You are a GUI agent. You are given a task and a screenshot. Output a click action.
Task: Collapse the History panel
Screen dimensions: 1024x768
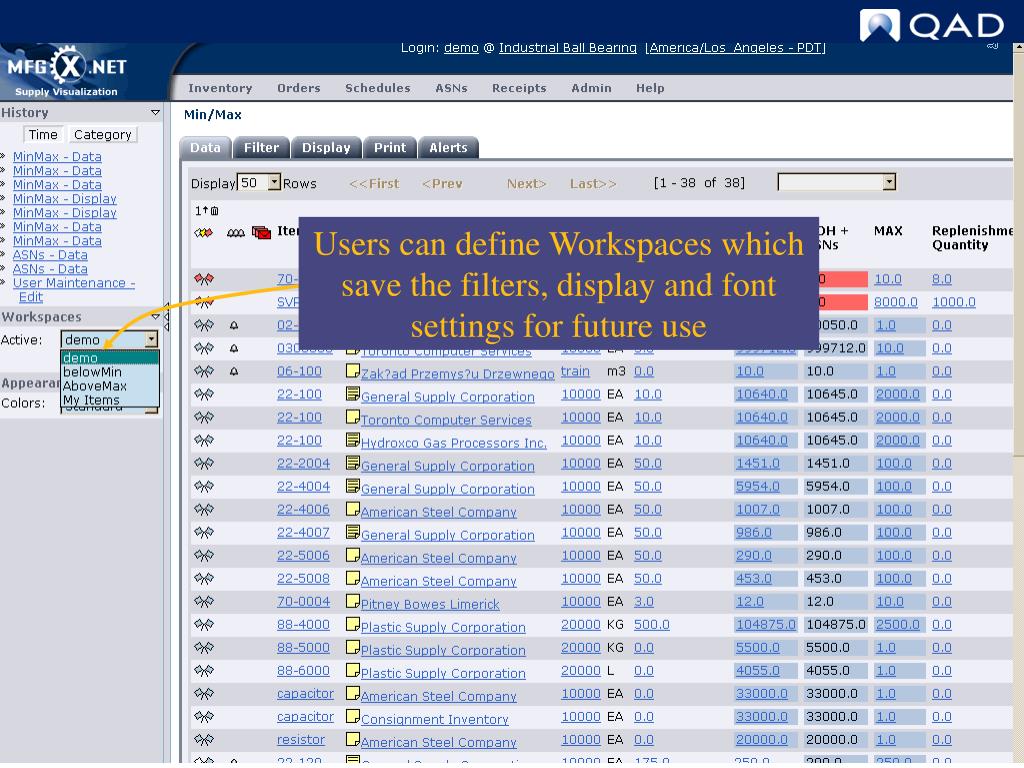(x=155, y=112)
